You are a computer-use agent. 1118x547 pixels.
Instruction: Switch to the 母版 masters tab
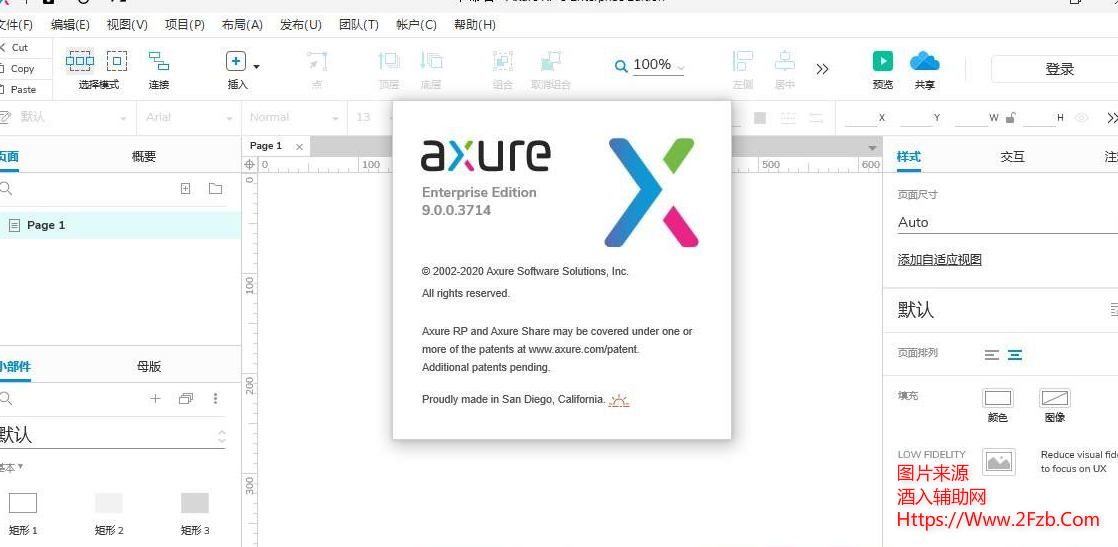click(149, 367)
